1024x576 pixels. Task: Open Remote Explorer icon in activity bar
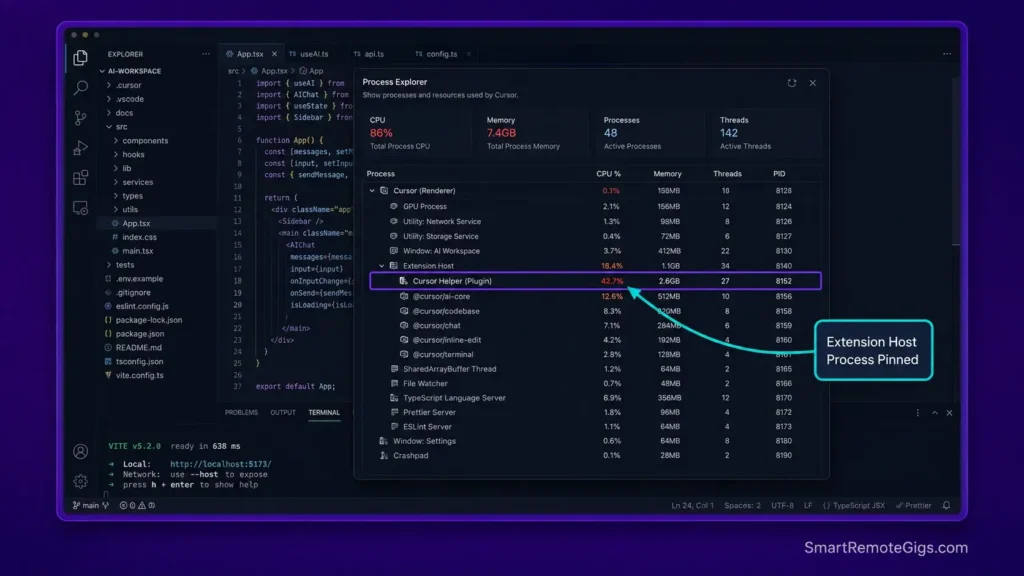pos(80,208)
